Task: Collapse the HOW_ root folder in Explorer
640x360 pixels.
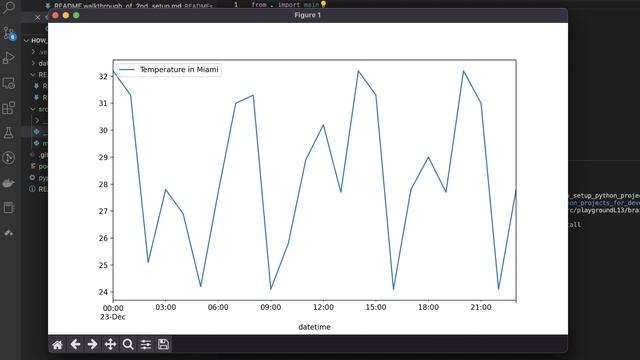Action: pyautogui.click(x=35, y=40)
